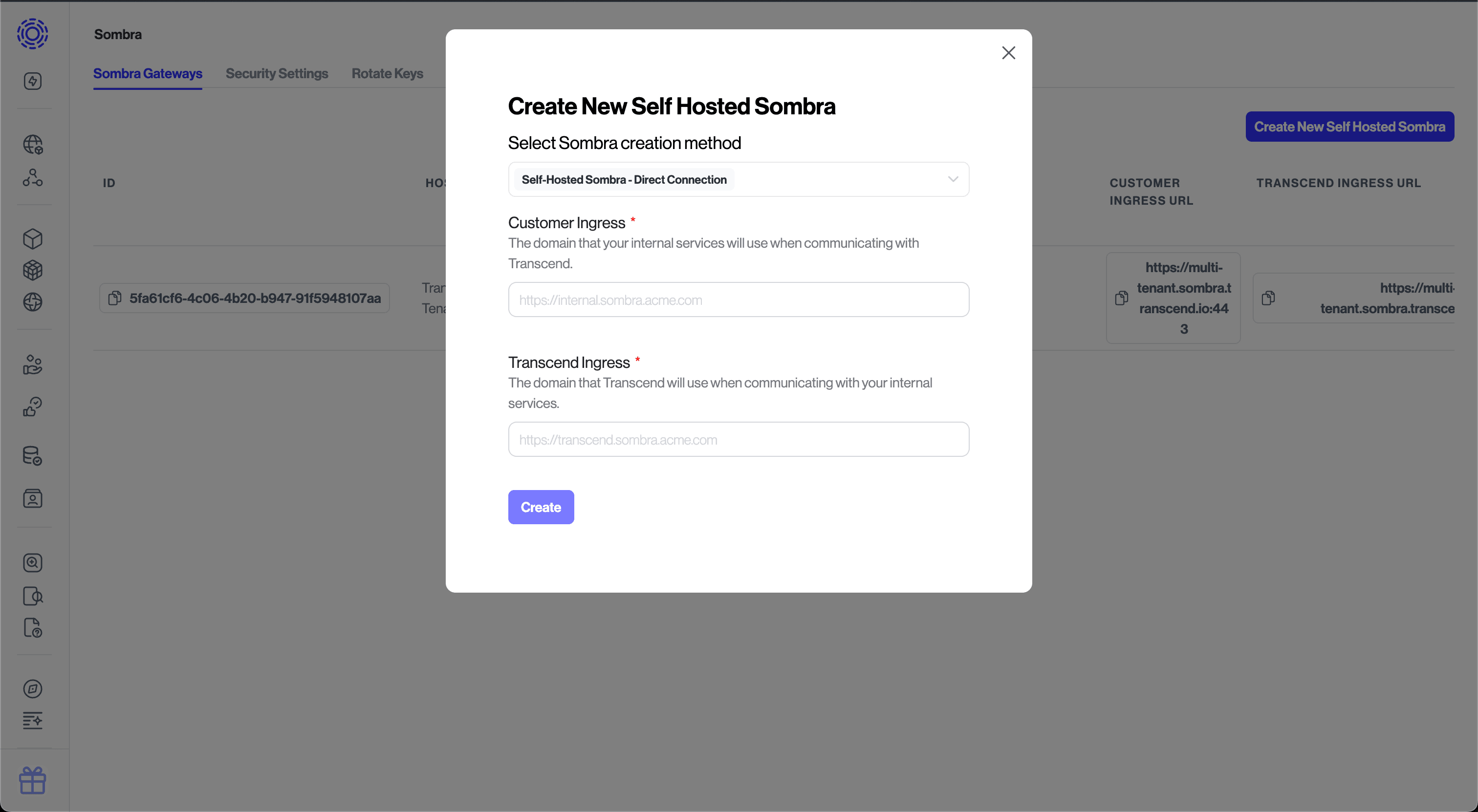This screenshot has width=1478, height=812.
Task: Select the globe-with-cube integrations icon
Action: 33,145
